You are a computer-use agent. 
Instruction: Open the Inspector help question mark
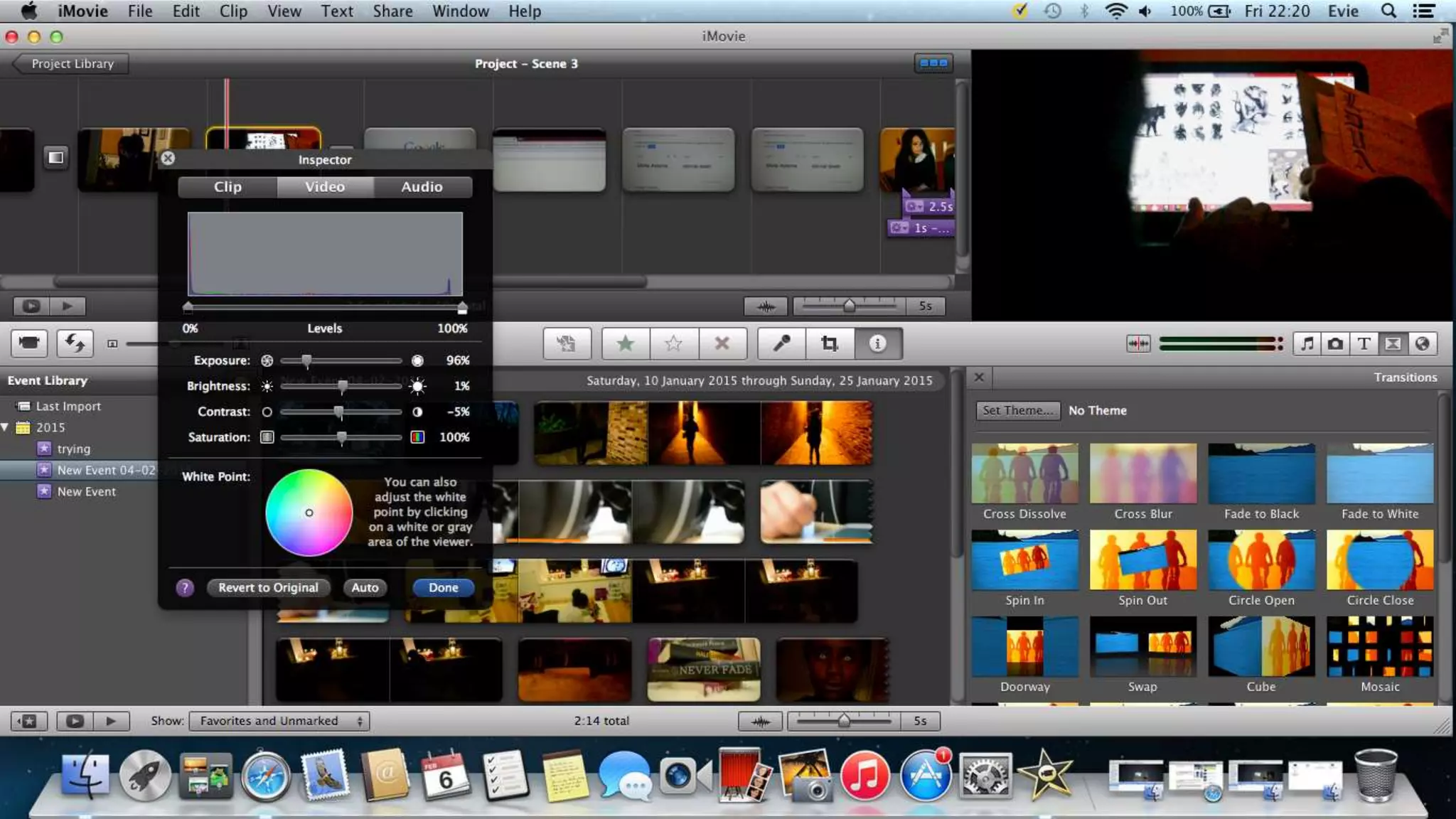click(x=185, y=588)
